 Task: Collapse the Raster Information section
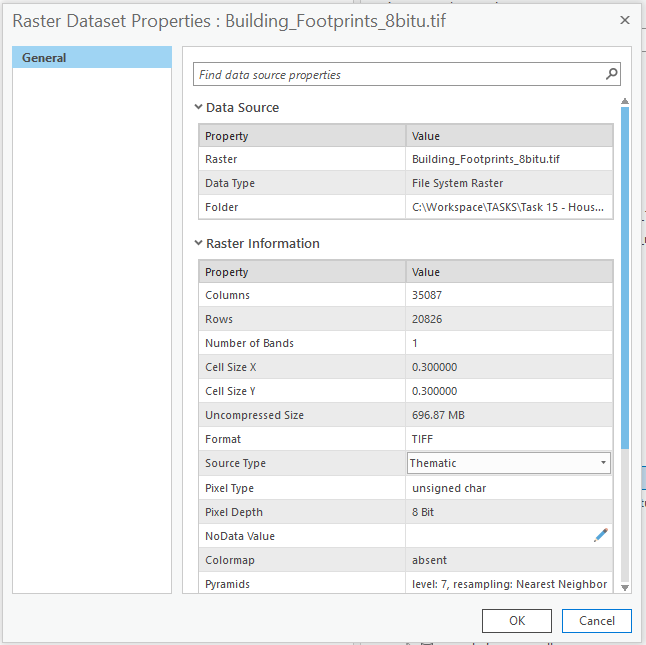[198, 244]
